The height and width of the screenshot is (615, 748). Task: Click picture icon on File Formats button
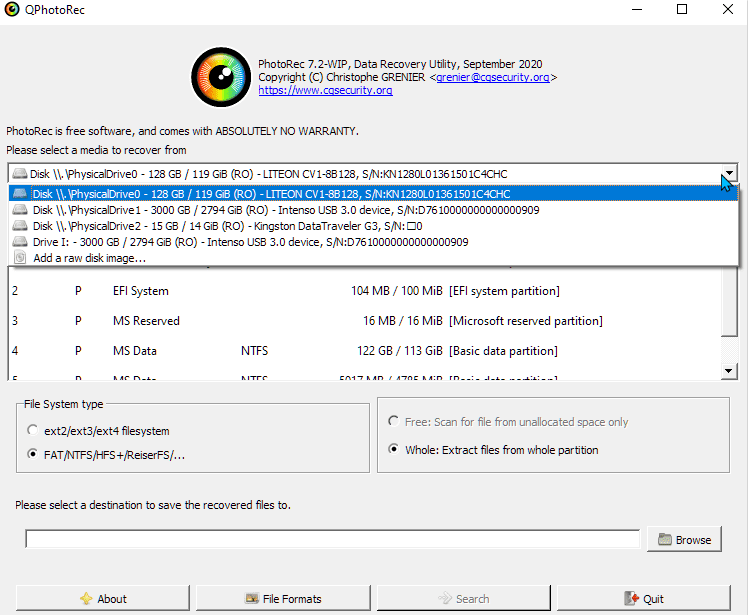coord(252,598)
